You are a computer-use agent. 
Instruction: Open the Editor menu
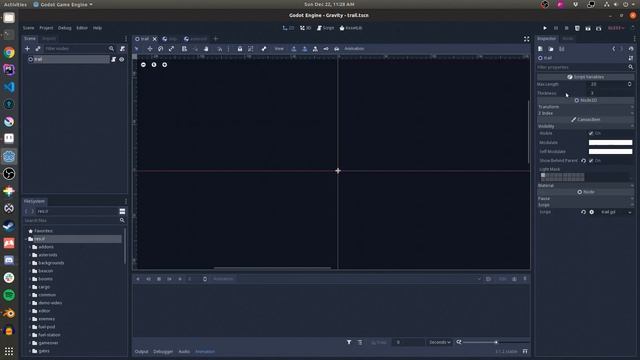coord(82,28)
